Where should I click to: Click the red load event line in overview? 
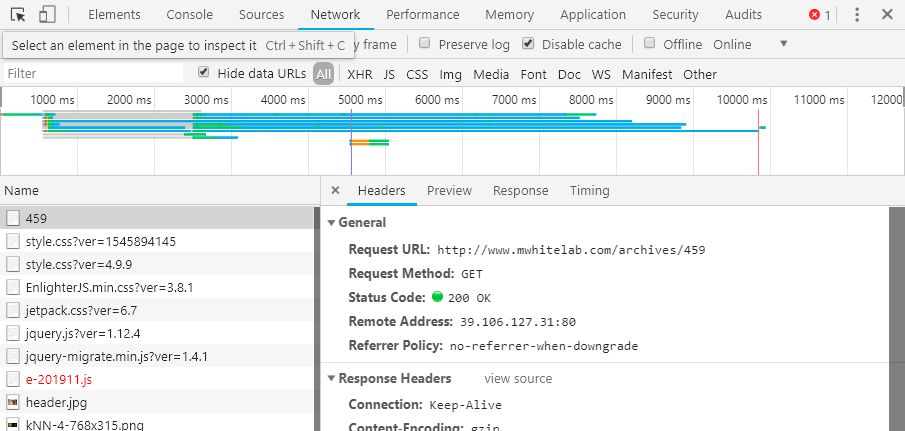(x=758, y=141)
